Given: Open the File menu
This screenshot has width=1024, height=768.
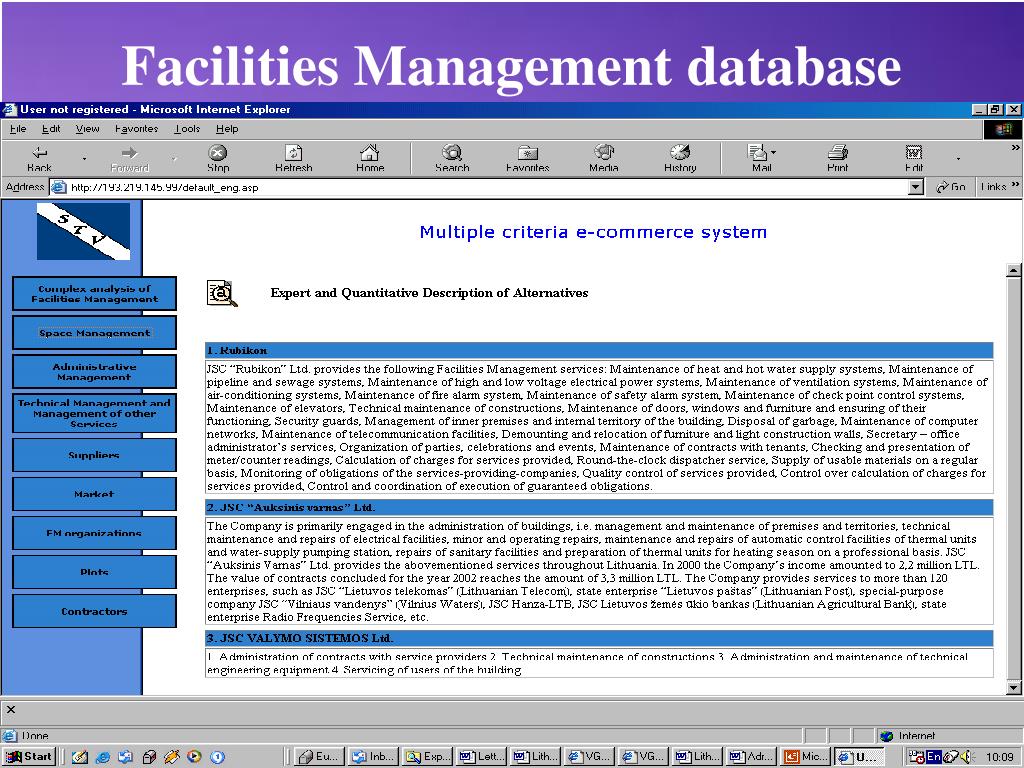Looking at the screenshot, I should [18, 129].
